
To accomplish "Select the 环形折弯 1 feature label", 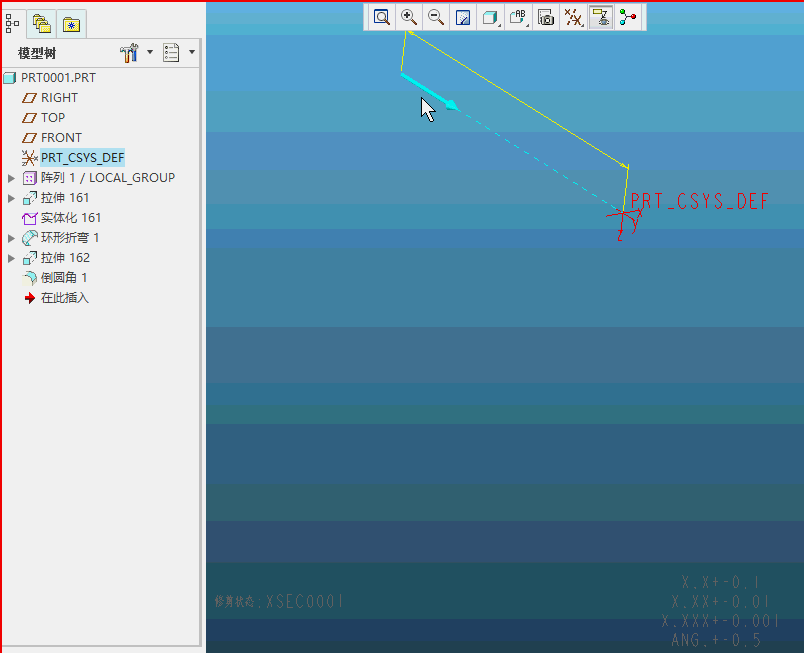I will tap(70, 238).
